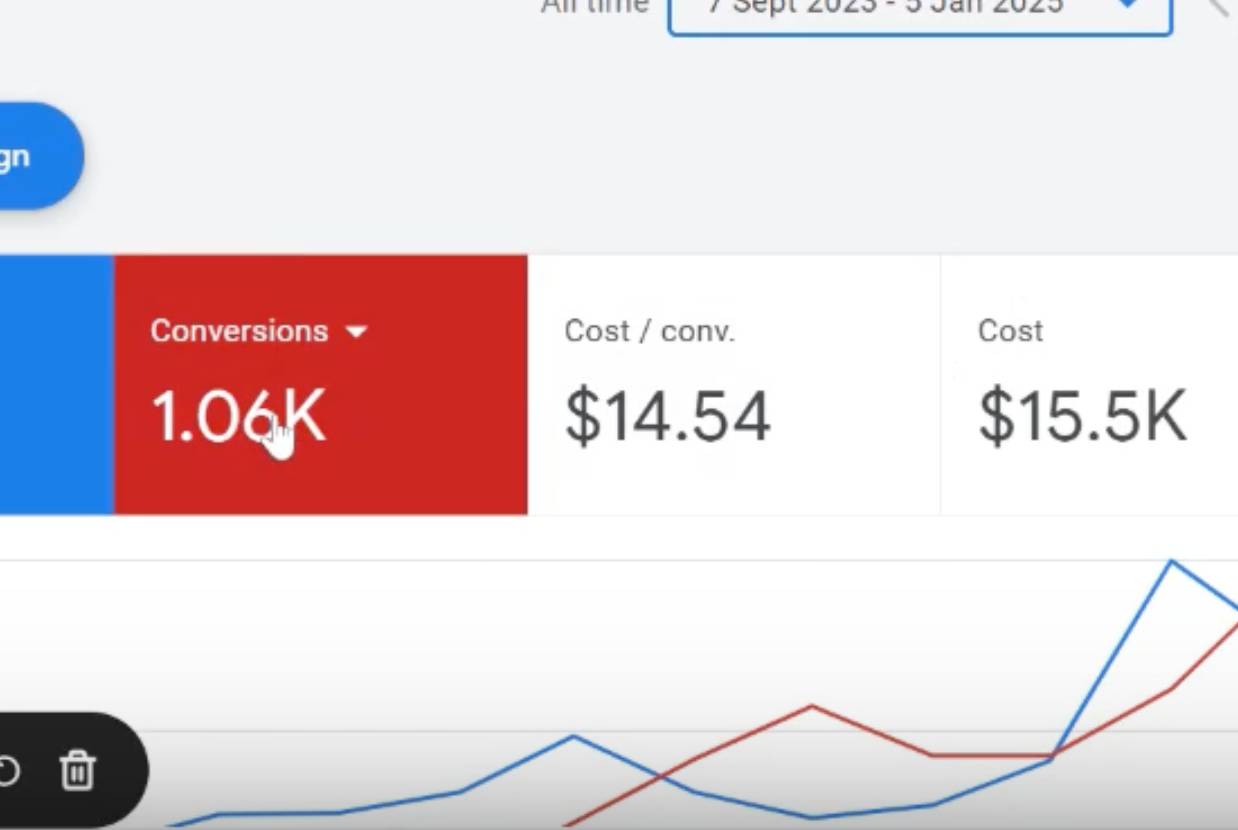
Task: Select the Cost / conv. metric label
Action: click(x=649, y=331)
